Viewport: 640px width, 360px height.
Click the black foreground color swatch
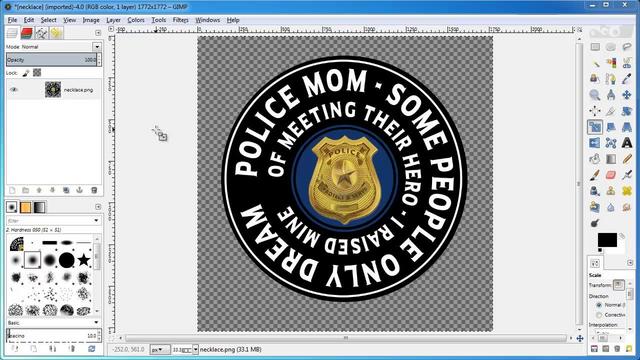pos(607,240)
